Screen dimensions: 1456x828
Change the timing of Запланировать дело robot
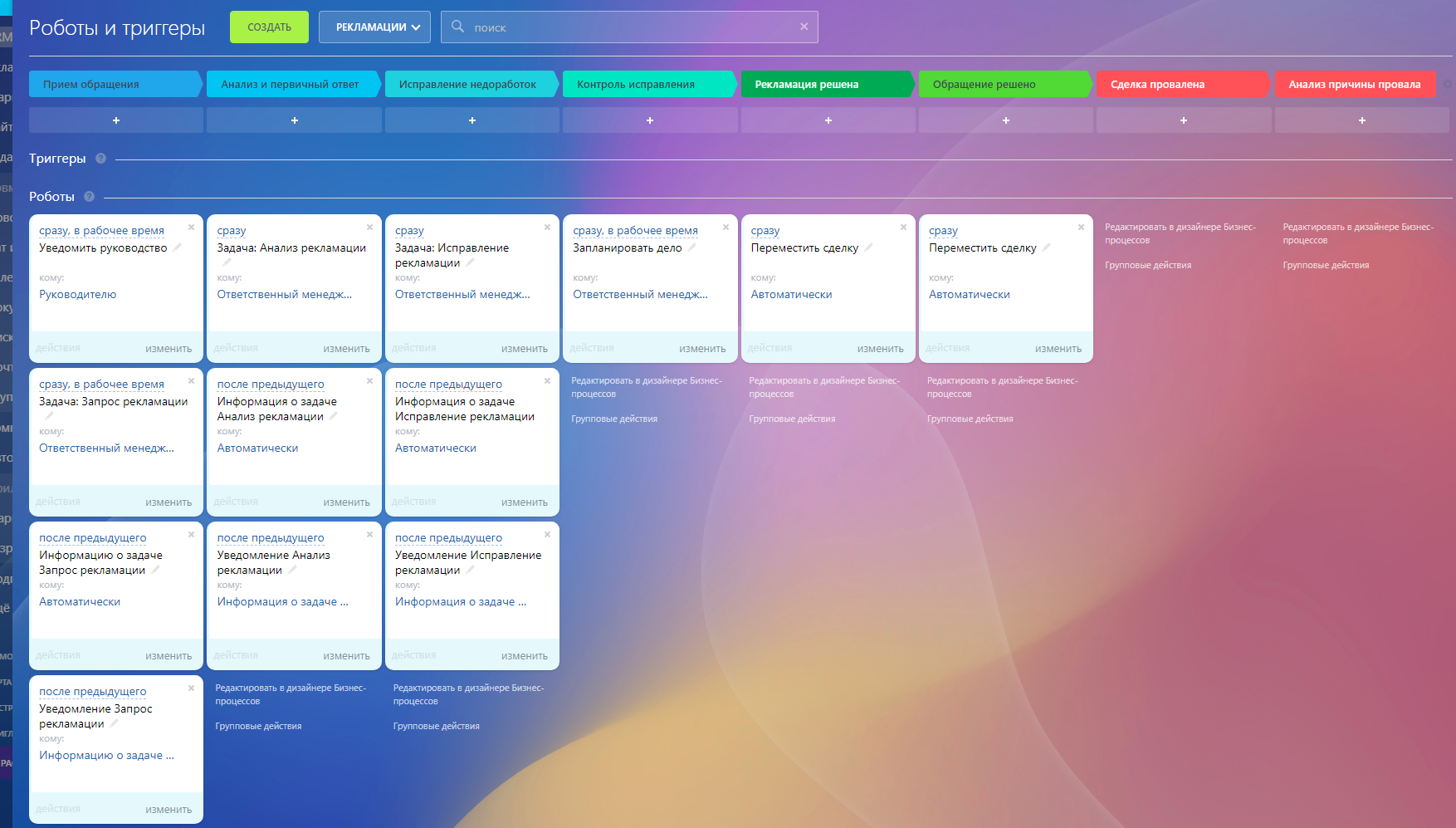pyautogui.click(x=635, y=231)
